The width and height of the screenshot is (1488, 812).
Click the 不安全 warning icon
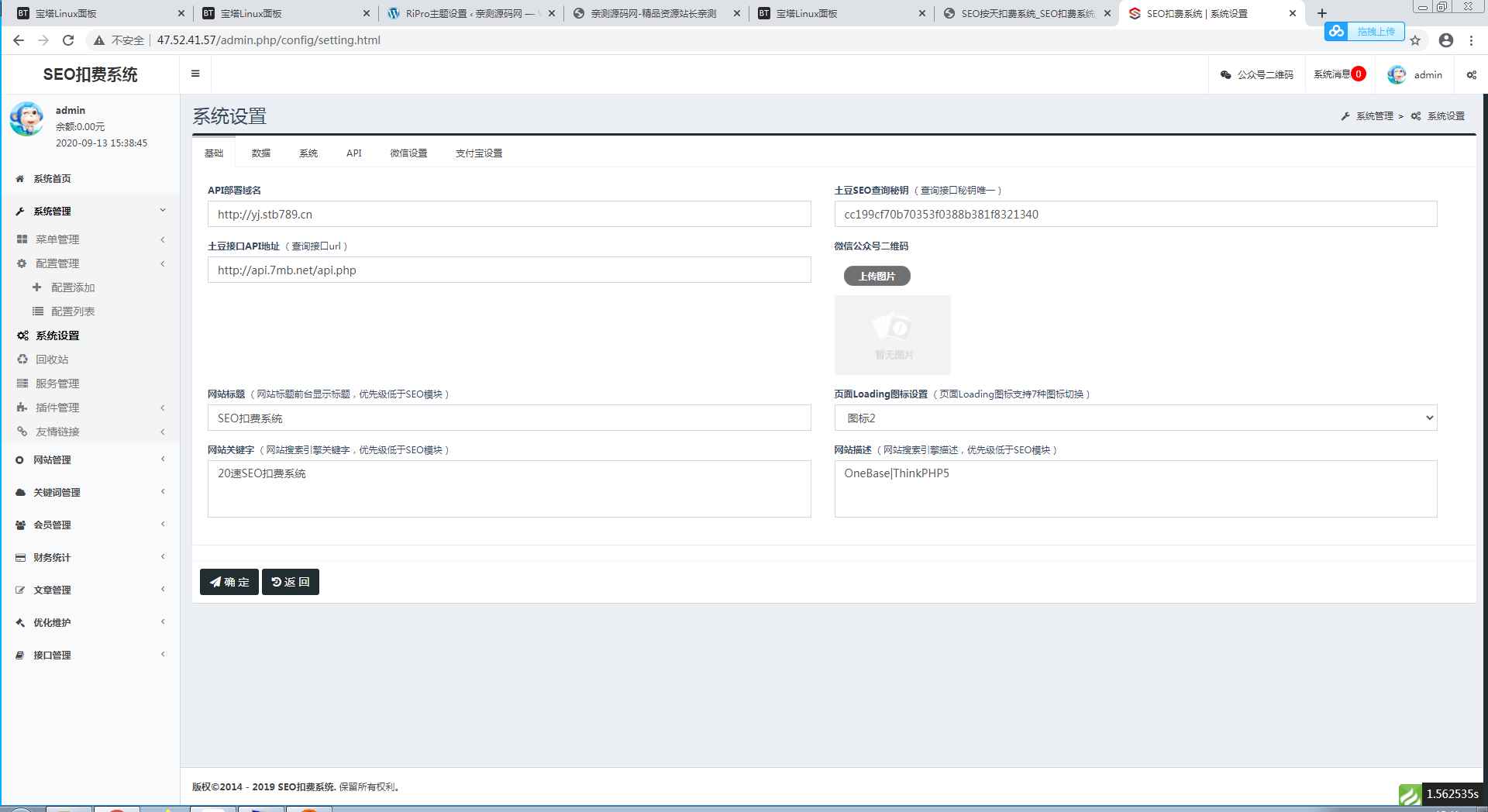[99, 40]
